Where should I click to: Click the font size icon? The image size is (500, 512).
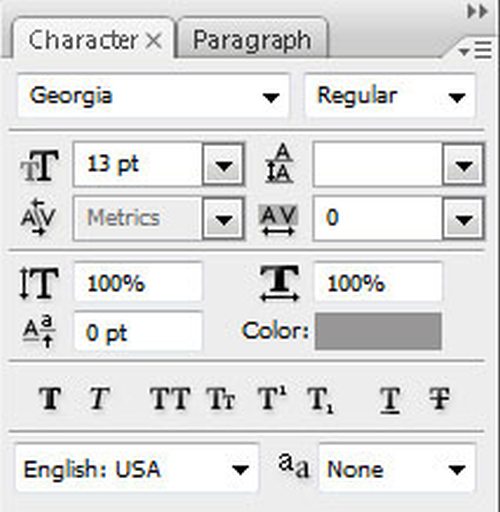pos(40,166)
